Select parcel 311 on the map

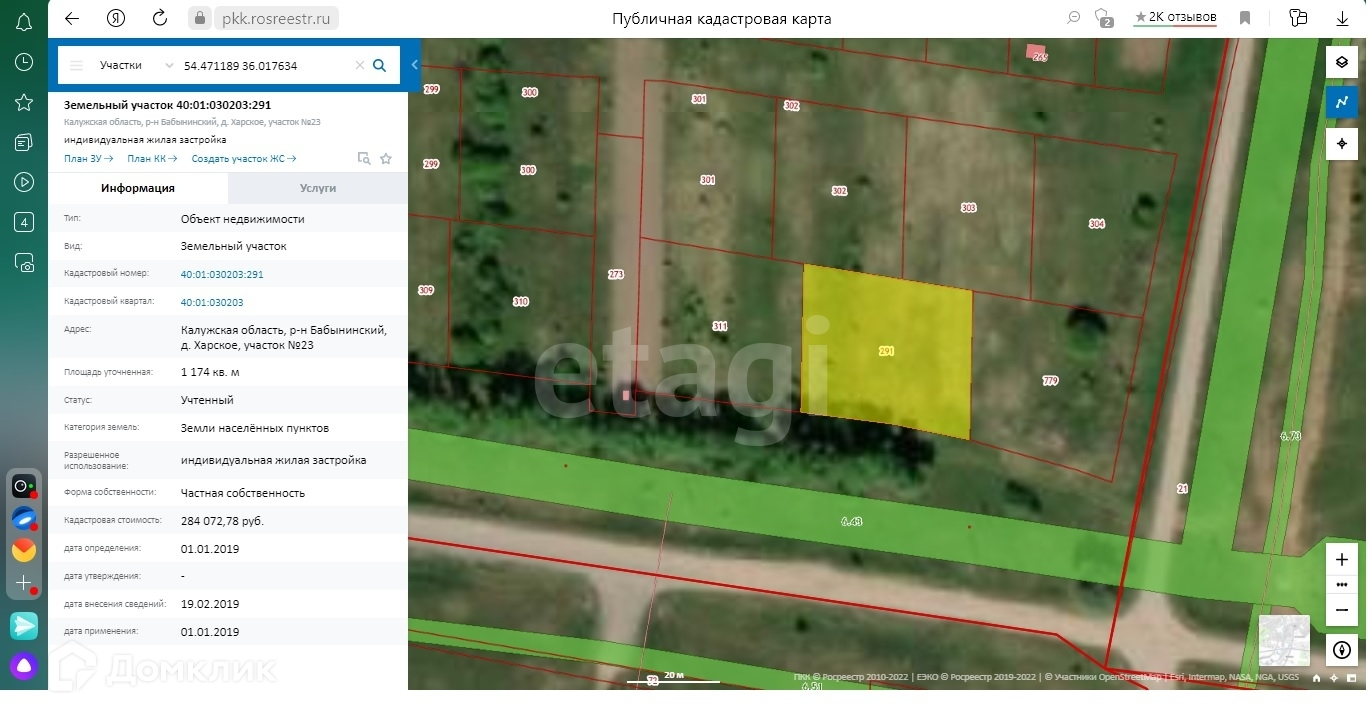click(x=720, y=326)
